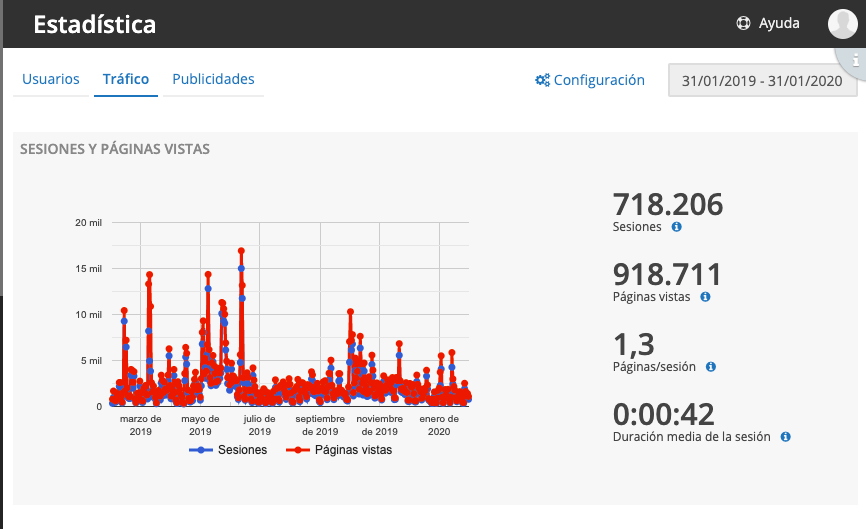This screenshot has height=529, width=866.
Task: Toggle Páginas vistas series in chart legend
Action: tap(340, 450)
